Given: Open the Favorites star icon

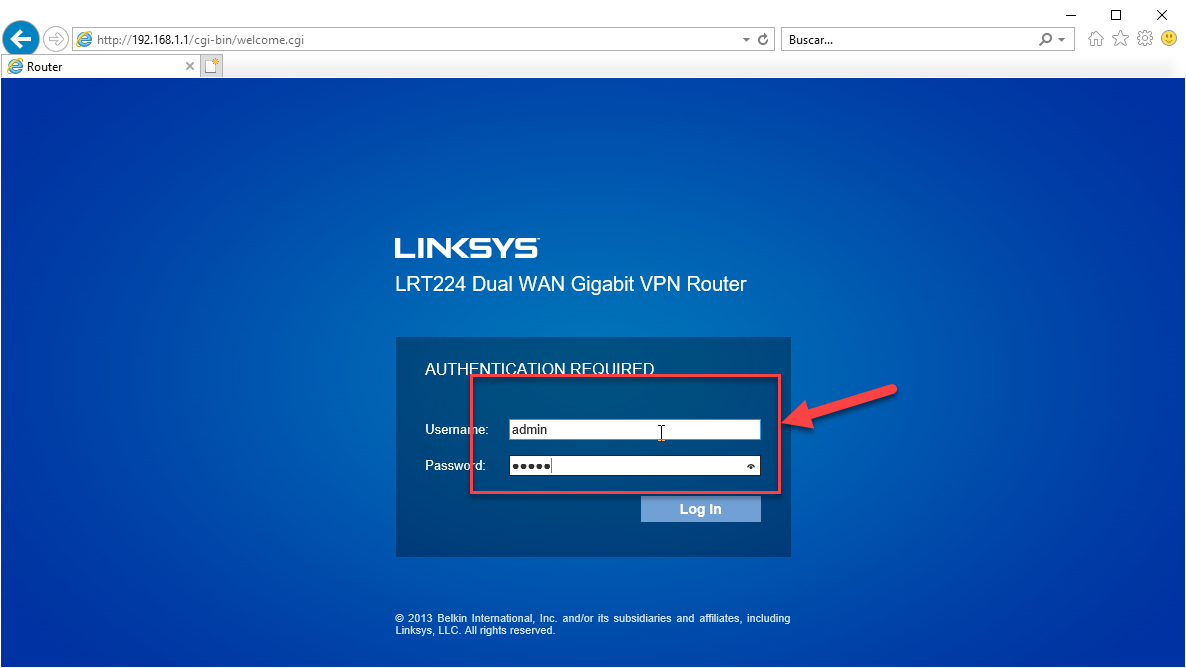Looking at the screenshot, I should coord(1120,39).
